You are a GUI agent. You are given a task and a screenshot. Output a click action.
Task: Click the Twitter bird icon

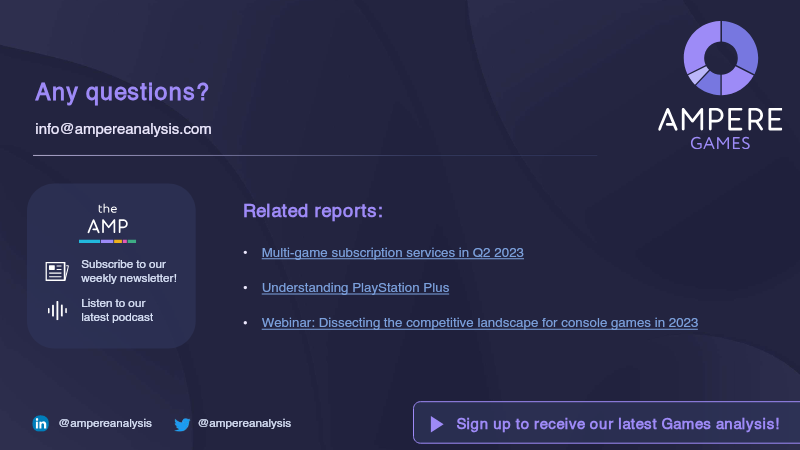(x=182, y=424)
